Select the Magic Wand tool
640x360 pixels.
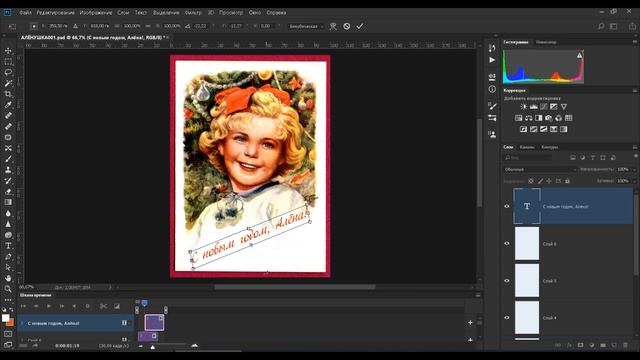[x=8, y=83]
